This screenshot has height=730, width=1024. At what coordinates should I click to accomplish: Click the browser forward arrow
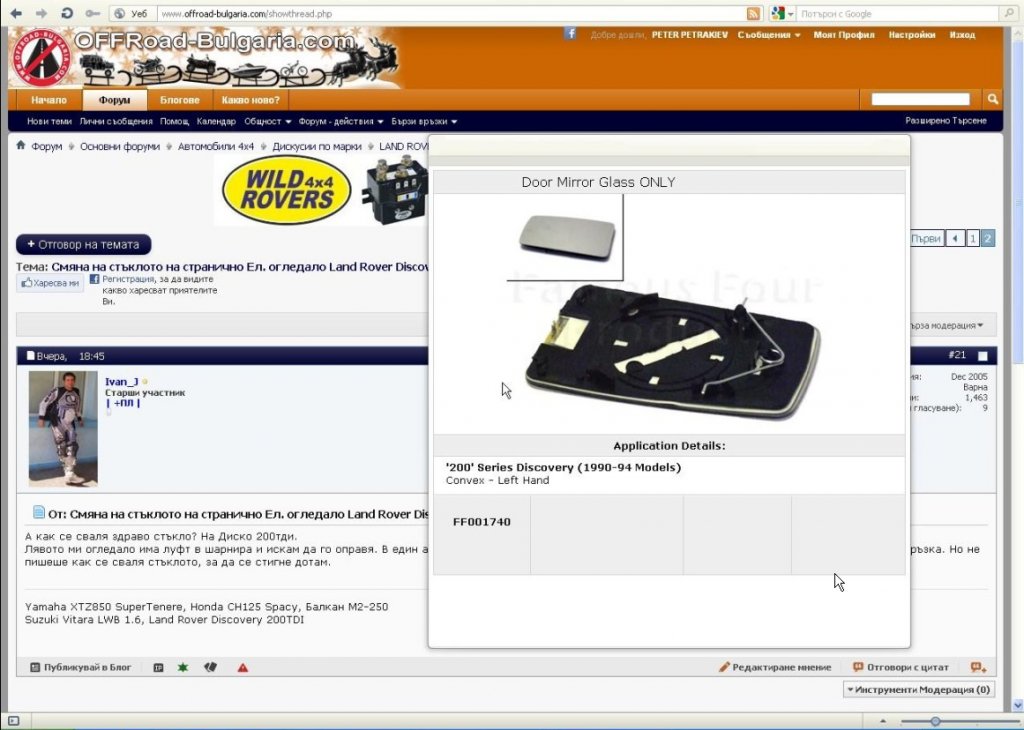point(40,13)
